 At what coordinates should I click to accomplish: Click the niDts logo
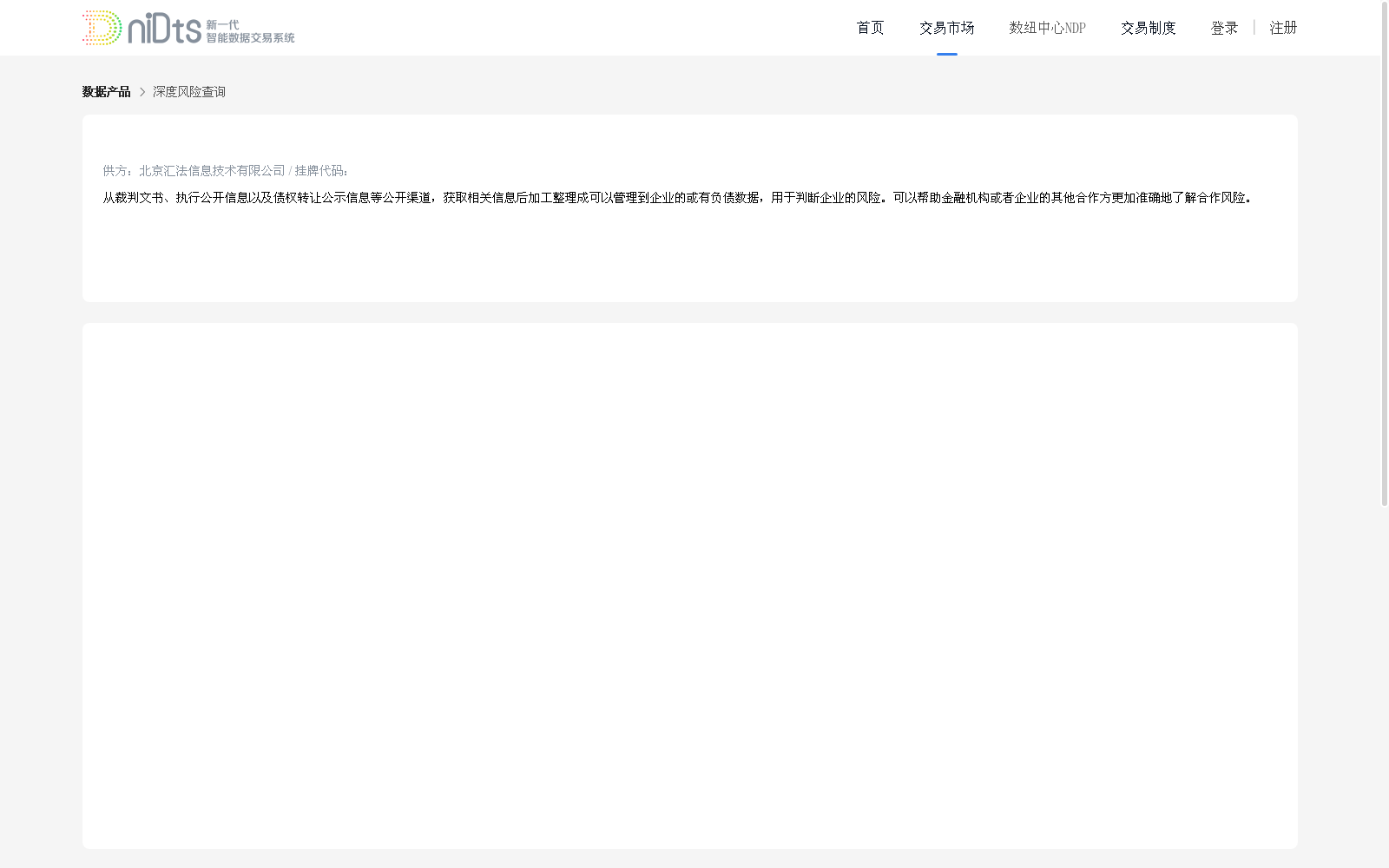click(x=188, y=28)
